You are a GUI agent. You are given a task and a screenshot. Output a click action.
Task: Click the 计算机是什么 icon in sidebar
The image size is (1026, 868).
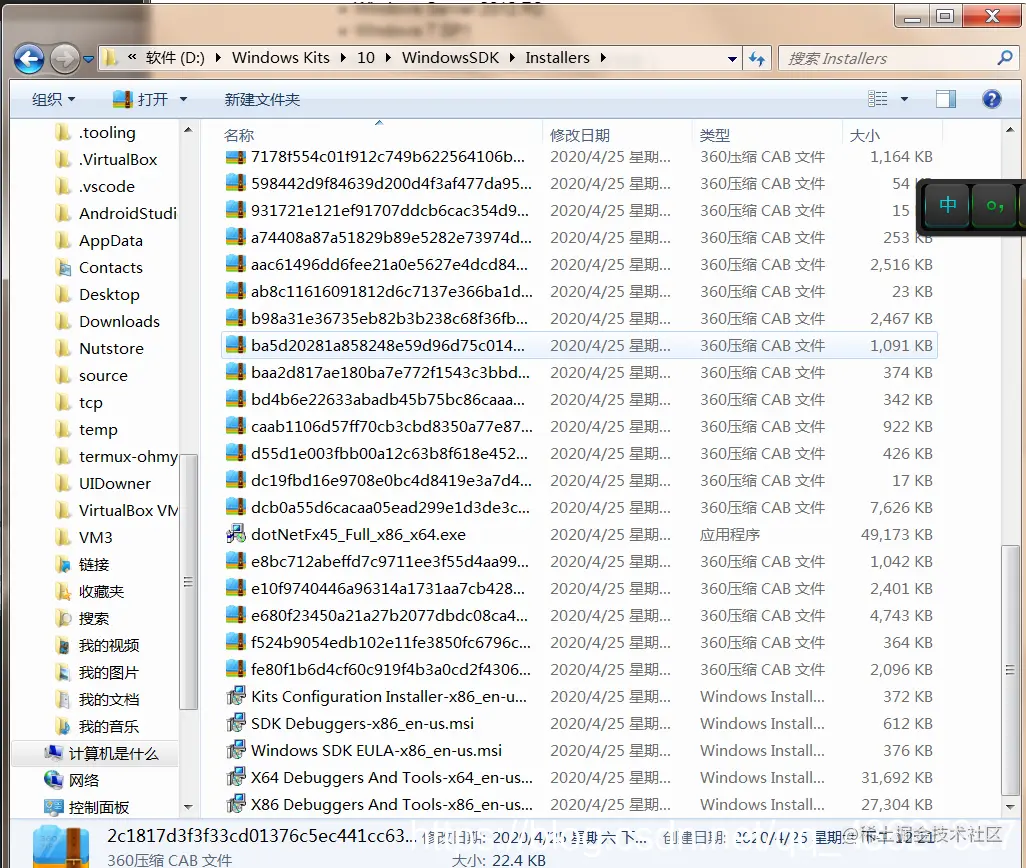pyautogui.click(x=53, y=753)
